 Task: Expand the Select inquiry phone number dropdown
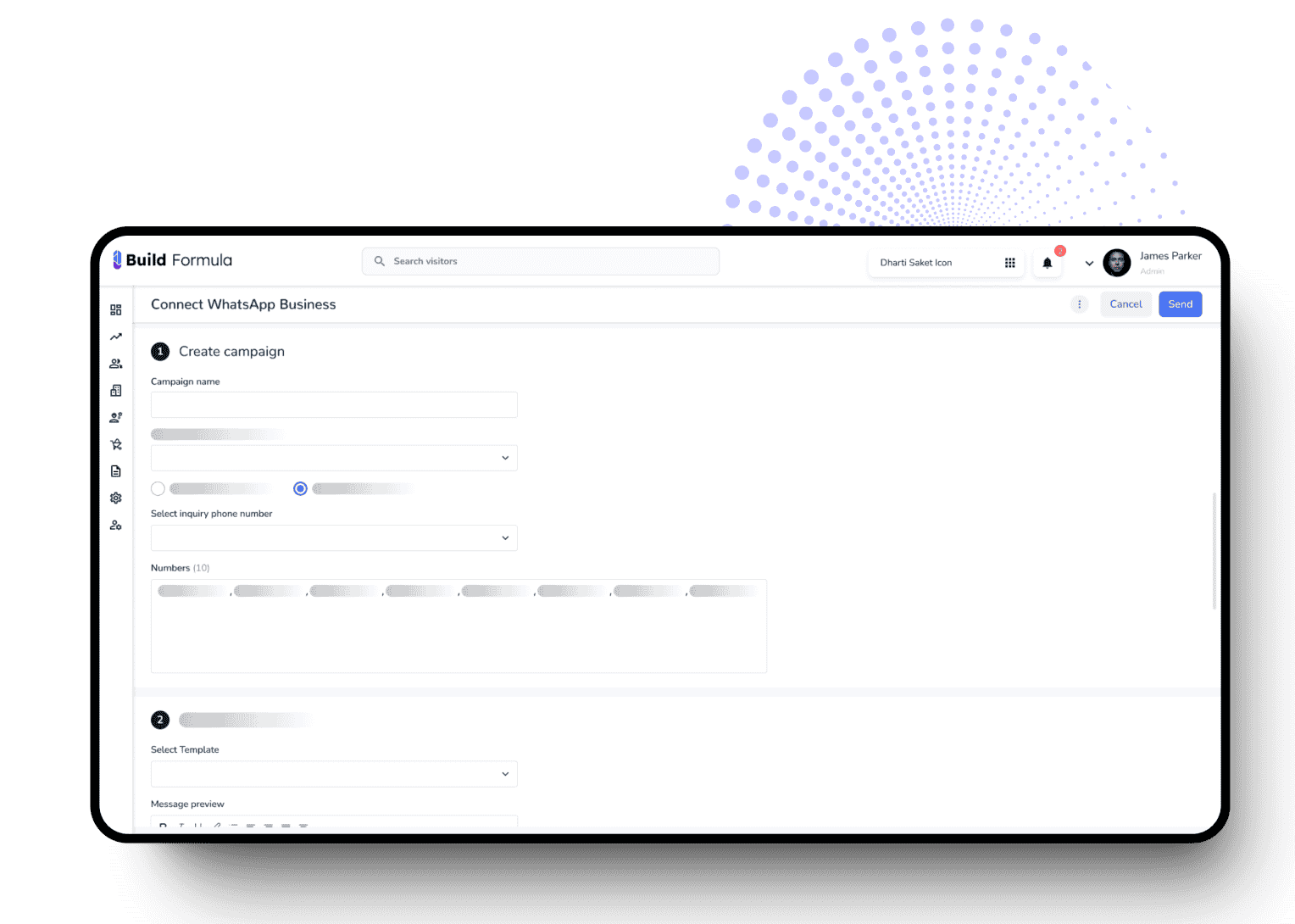pyautogui.click(x=334, y=538)
